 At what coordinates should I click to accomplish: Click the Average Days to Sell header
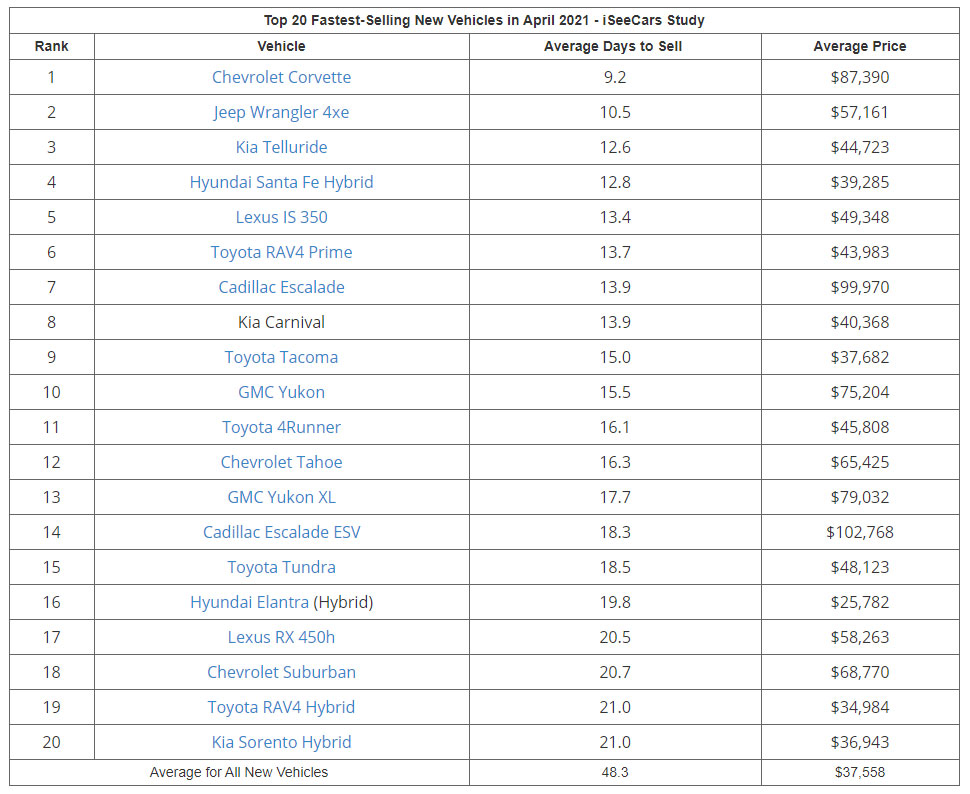click(x=614, y=46)
